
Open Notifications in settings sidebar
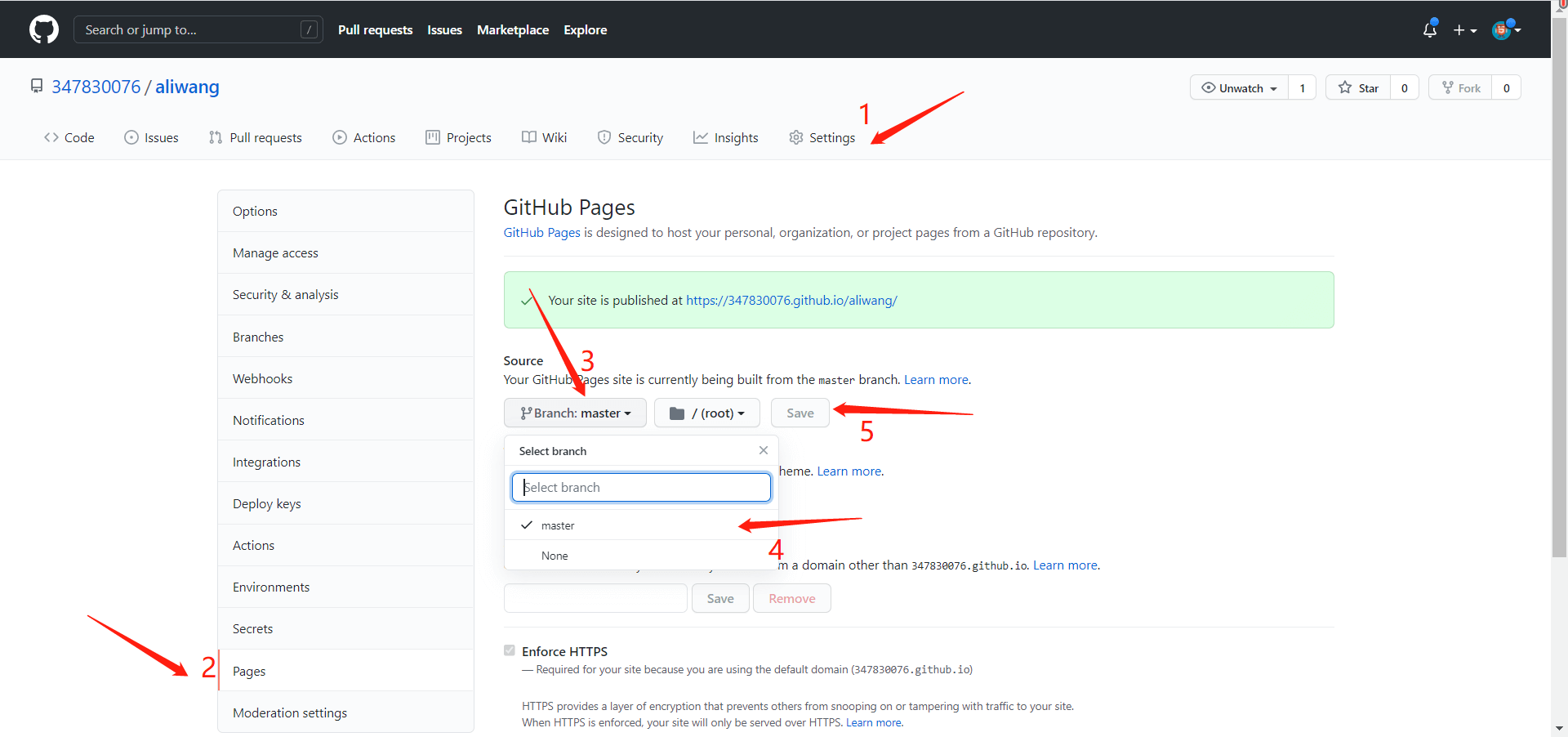click(346, 420)
